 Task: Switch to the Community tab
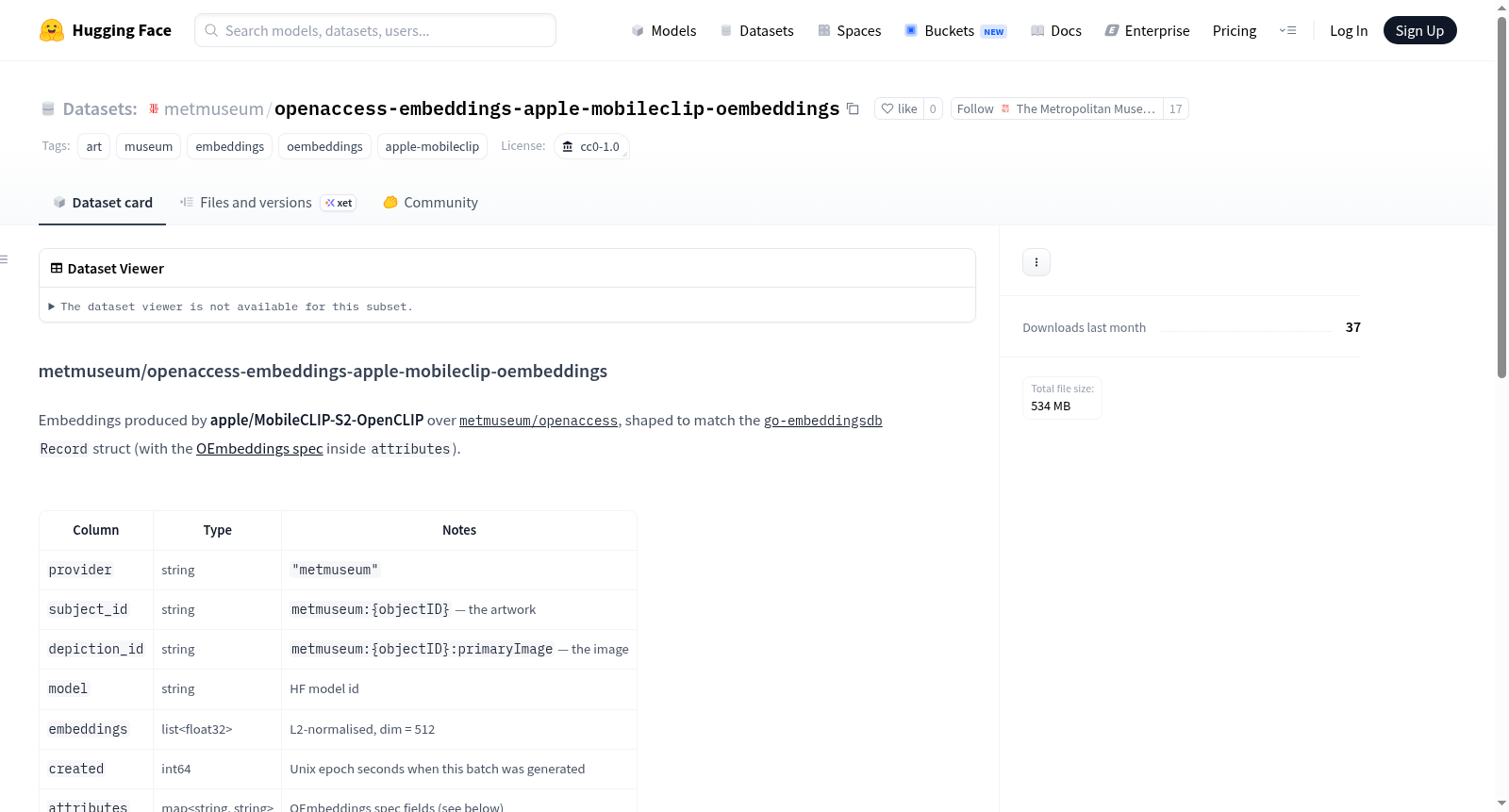click(x=430, y=203)
